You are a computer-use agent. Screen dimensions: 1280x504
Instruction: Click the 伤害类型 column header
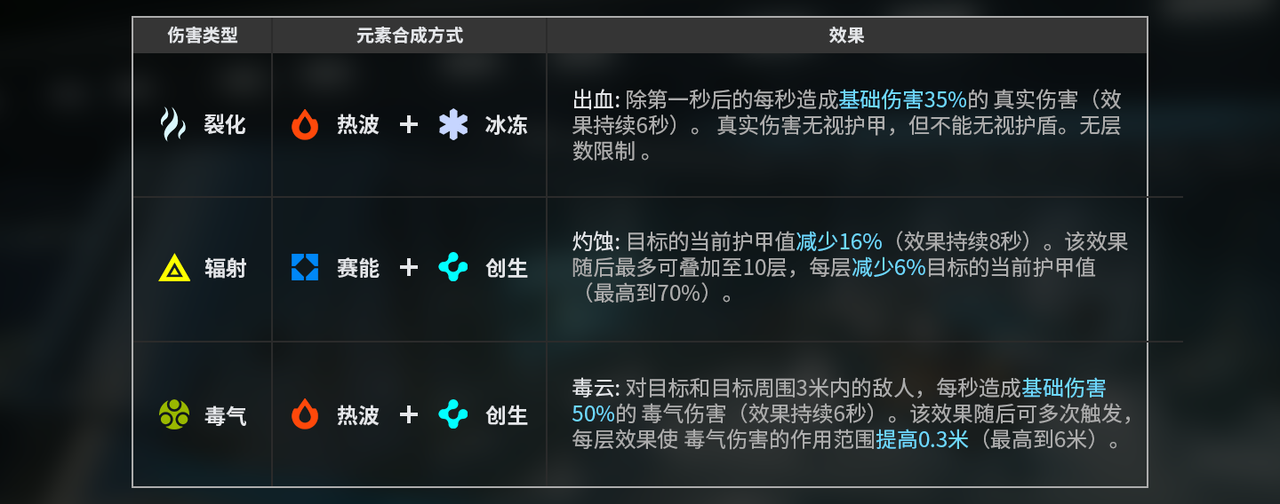coord(202,36)
